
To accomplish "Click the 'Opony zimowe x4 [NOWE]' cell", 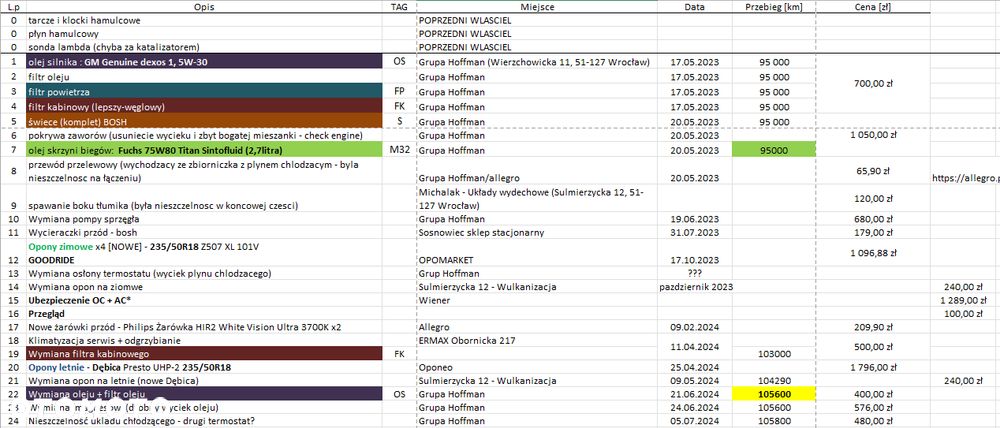I will (x=204, y=253).
